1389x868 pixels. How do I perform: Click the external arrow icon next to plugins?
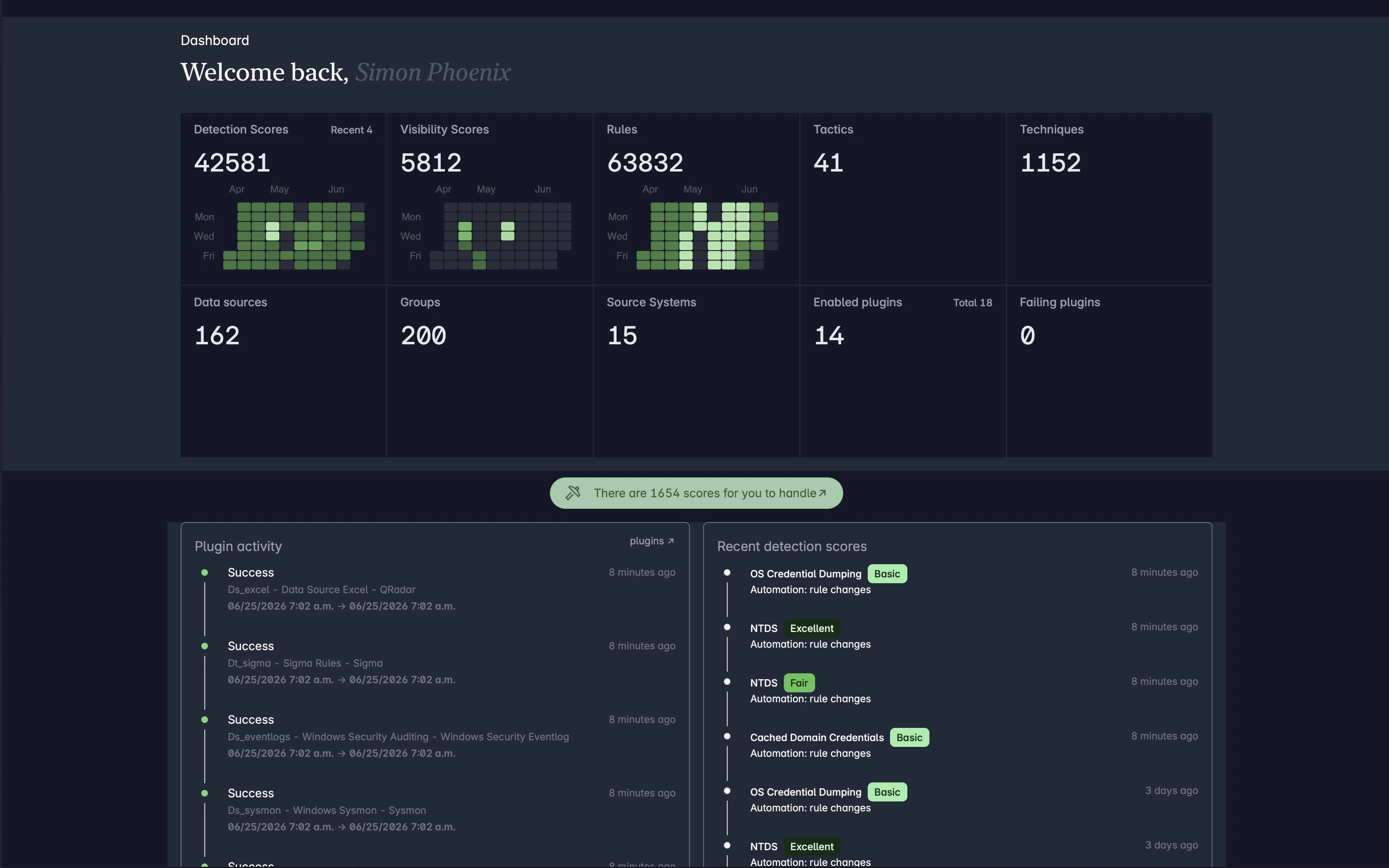(x=671, y=541)
